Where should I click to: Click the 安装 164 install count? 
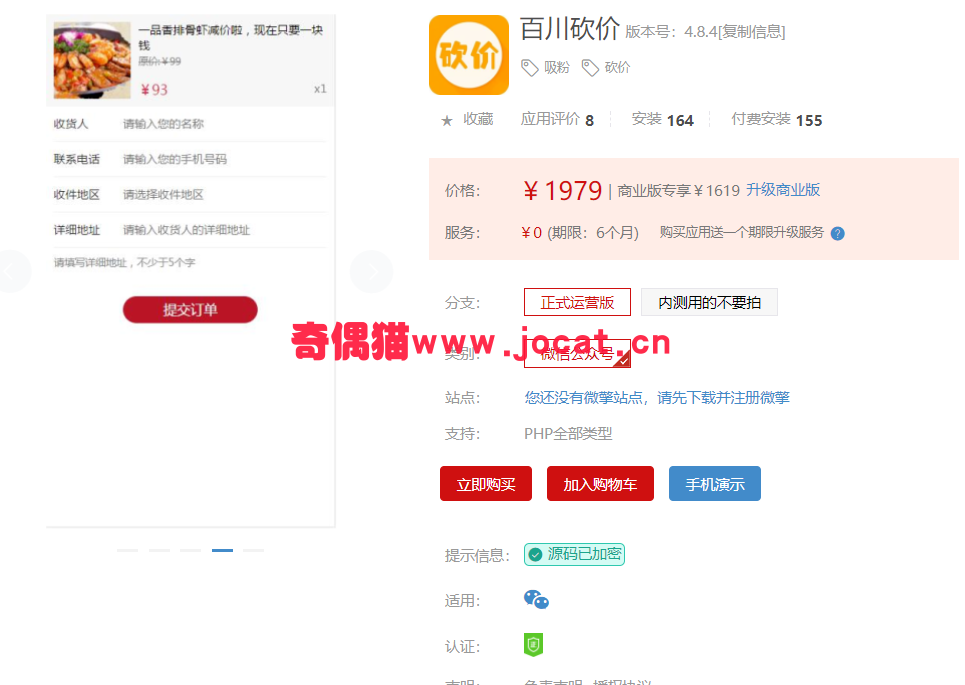coord(663,119)
